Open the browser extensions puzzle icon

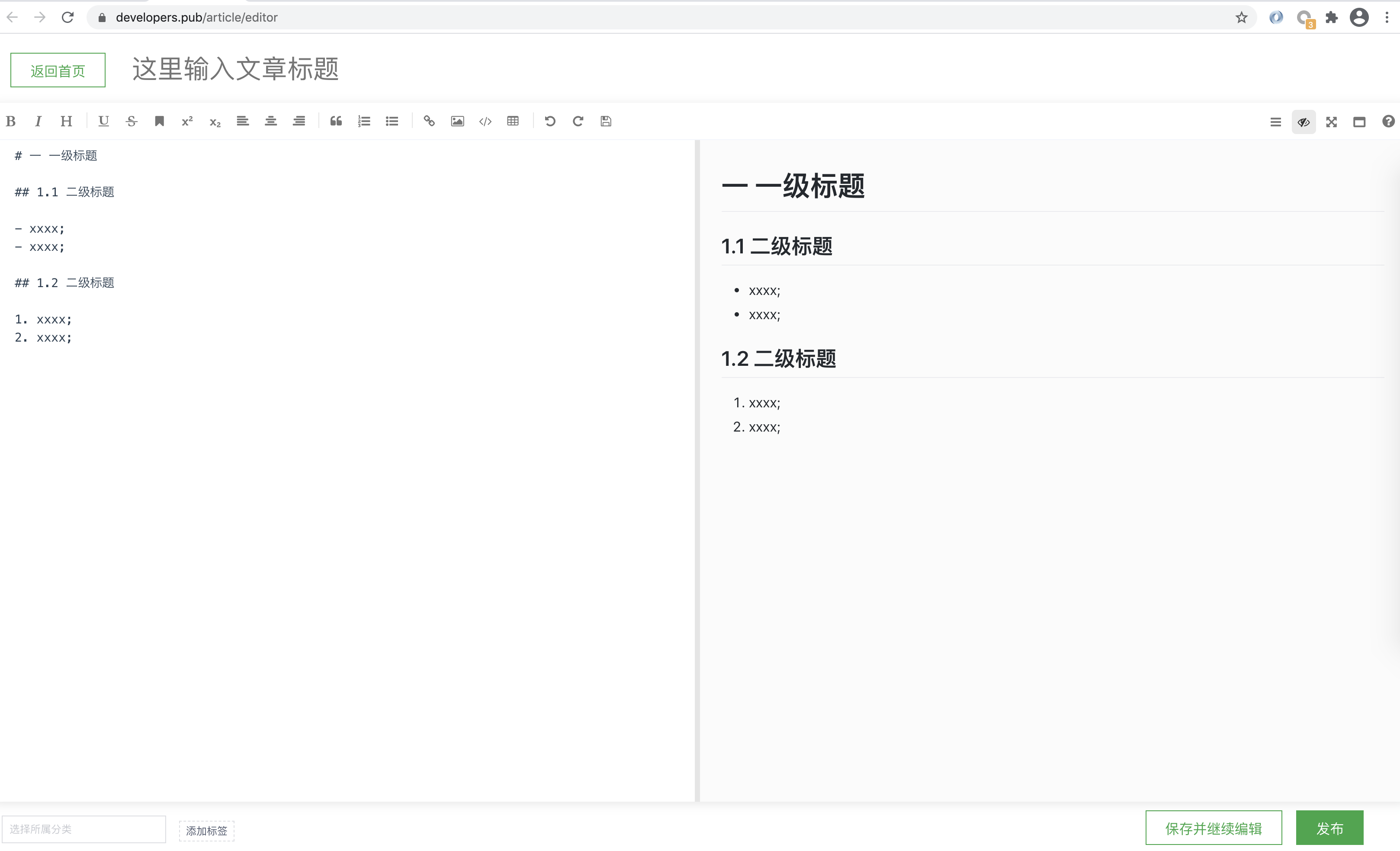[1331, 17]
